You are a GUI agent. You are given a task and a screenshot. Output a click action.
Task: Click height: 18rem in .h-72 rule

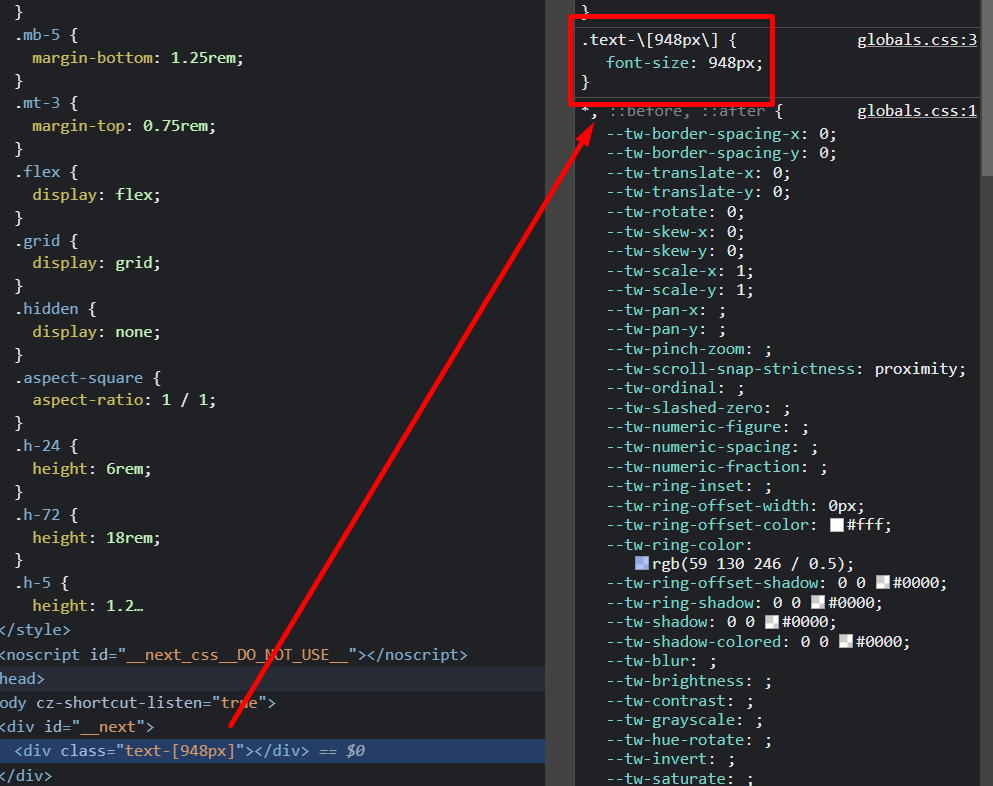coord(96,538)
